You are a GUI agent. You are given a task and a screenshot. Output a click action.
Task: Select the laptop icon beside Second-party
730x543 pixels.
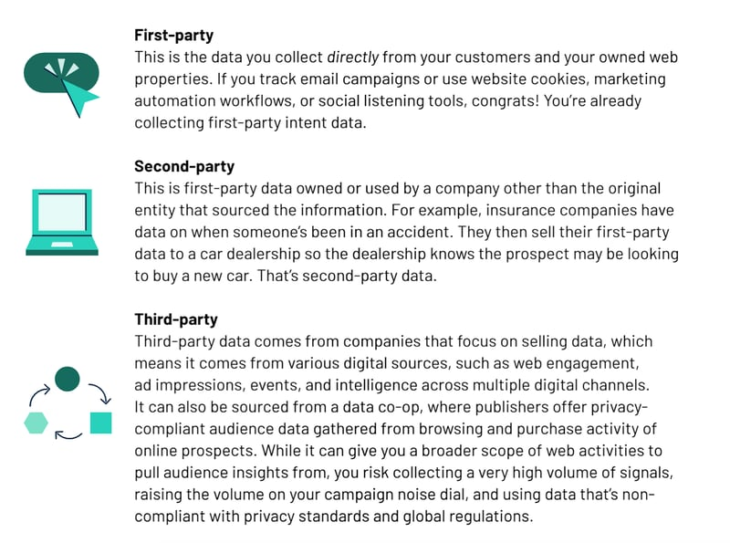point(63,222)
